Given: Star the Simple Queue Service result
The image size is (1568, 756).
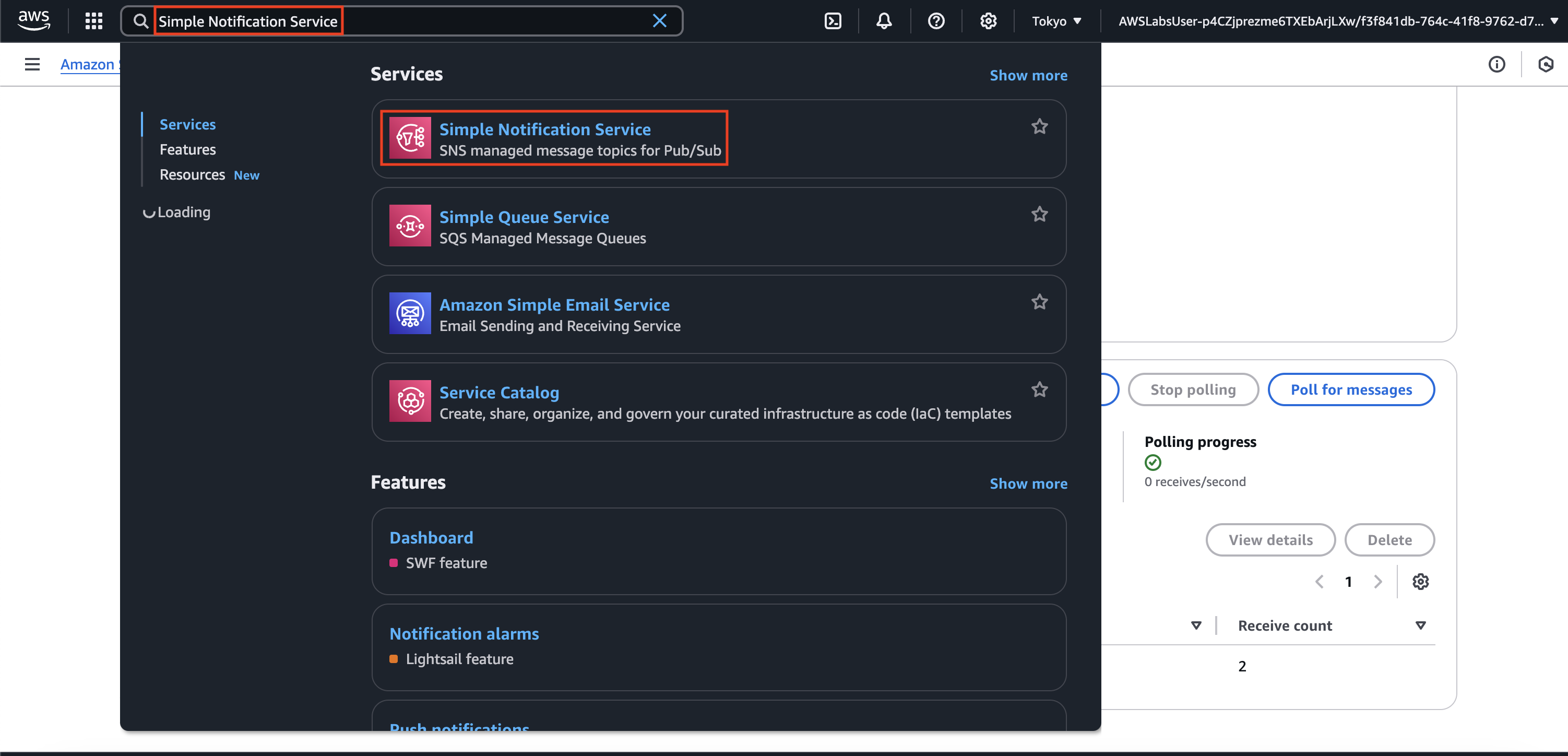Looking at the screenshot, I should point(1039,214).
